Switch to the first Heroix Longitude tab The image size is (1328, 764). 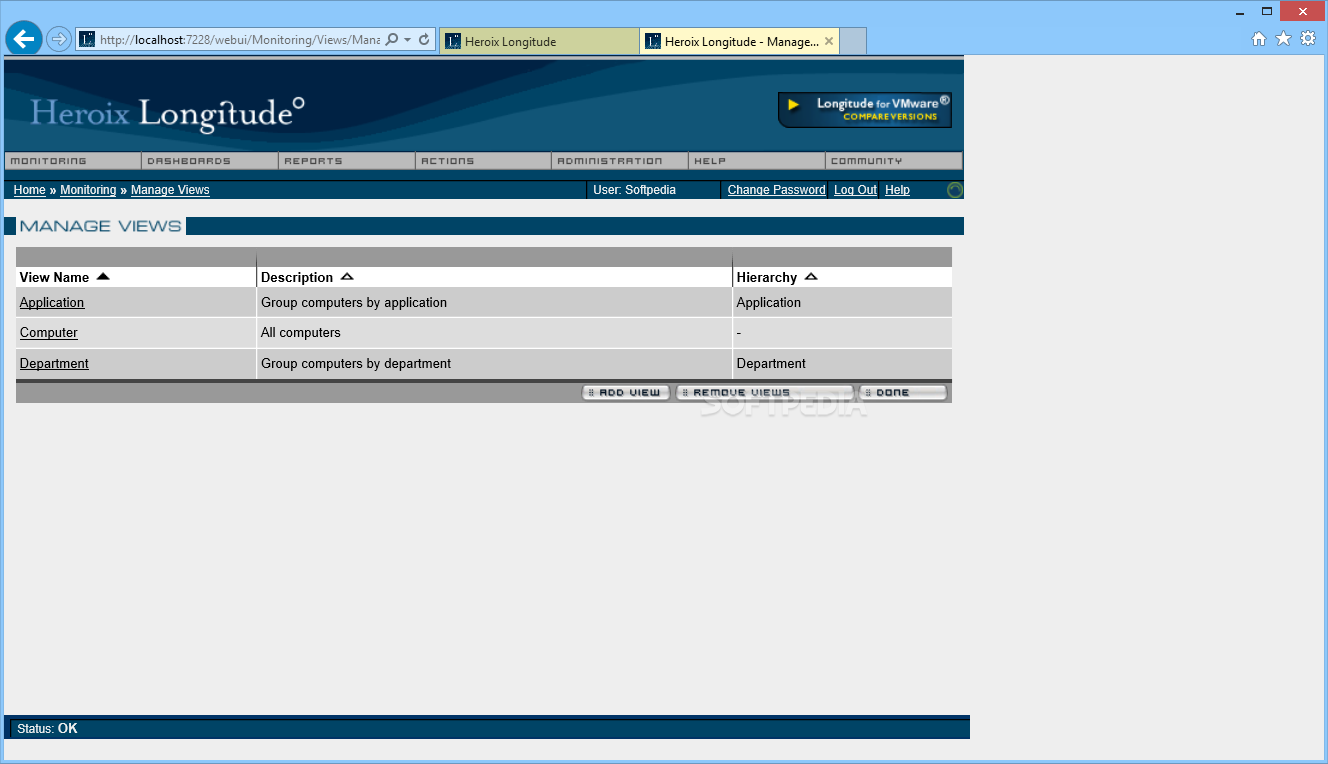539,41
